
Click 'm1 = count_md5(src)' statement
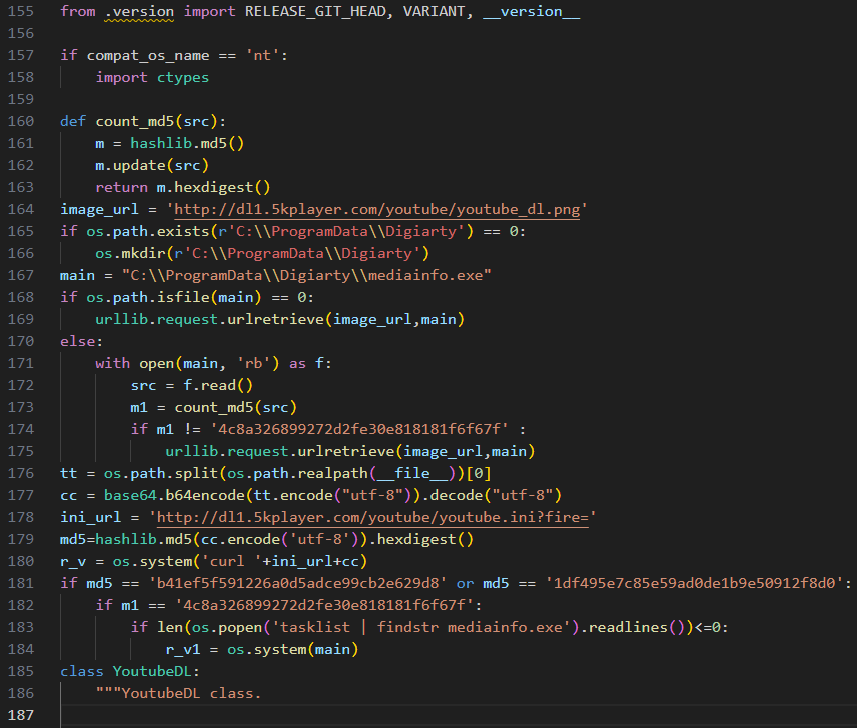click(x=213, y=408)
